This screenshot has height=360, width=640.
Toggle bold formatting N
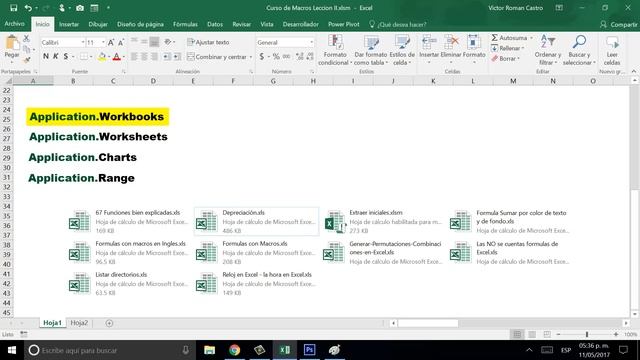point(46,56)
